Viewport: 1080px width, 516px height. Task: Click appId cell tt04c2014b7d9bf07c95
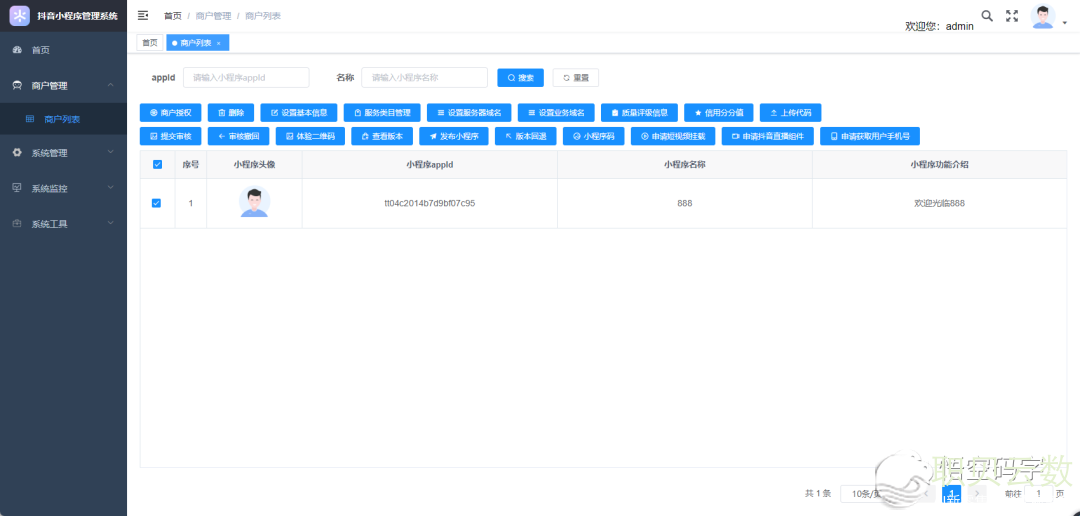430,203
